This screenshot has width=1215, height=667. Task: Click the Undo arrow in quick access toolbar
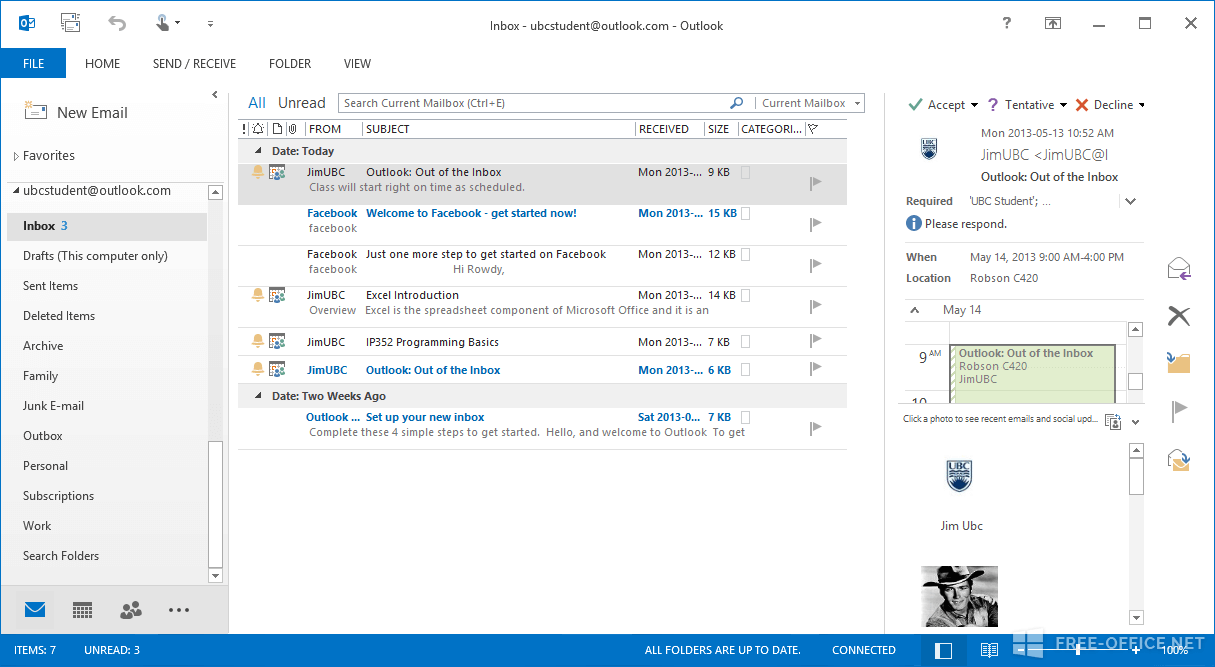point(117,23)
